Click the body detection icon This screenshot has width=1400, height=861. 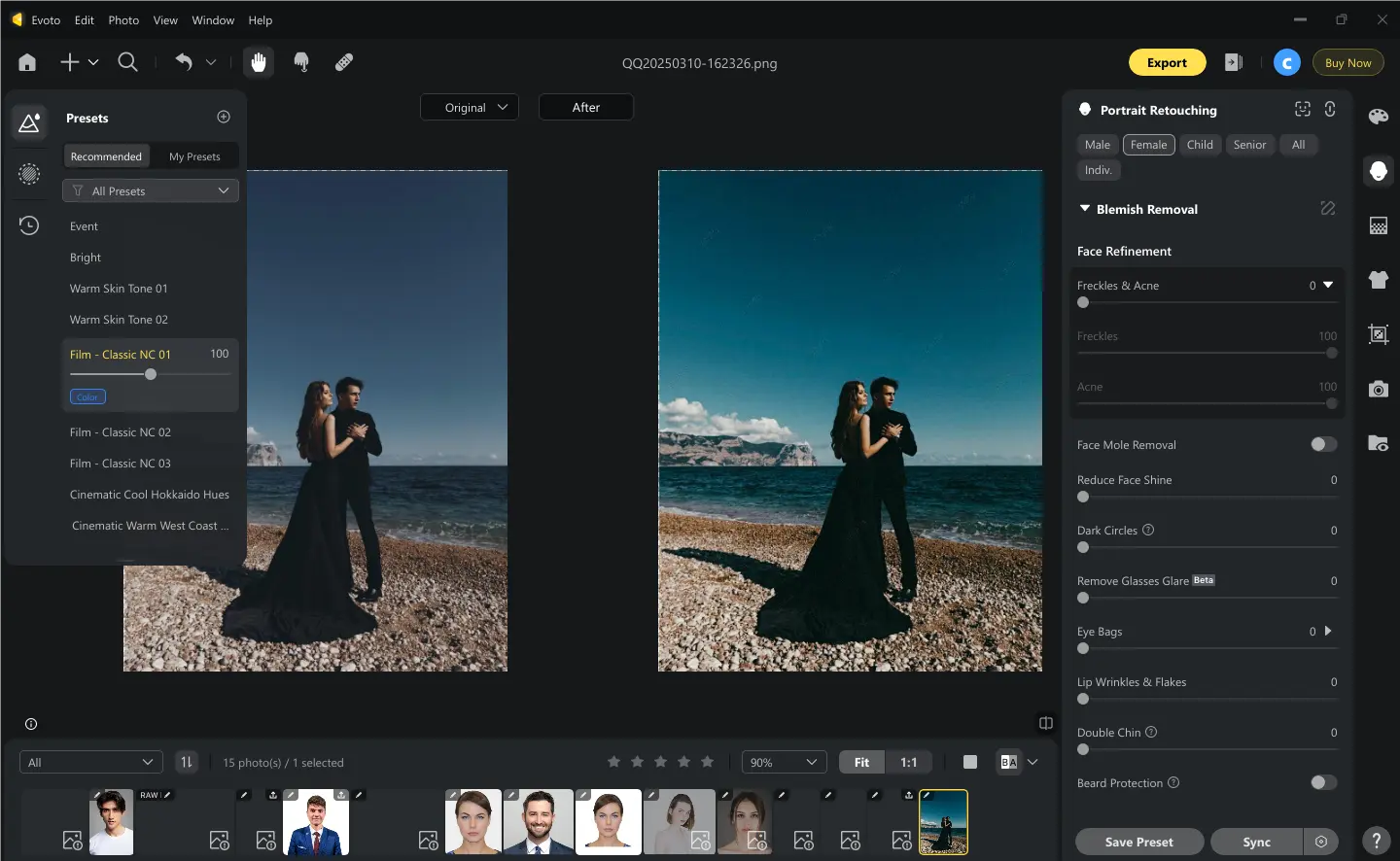point(1330,109)
